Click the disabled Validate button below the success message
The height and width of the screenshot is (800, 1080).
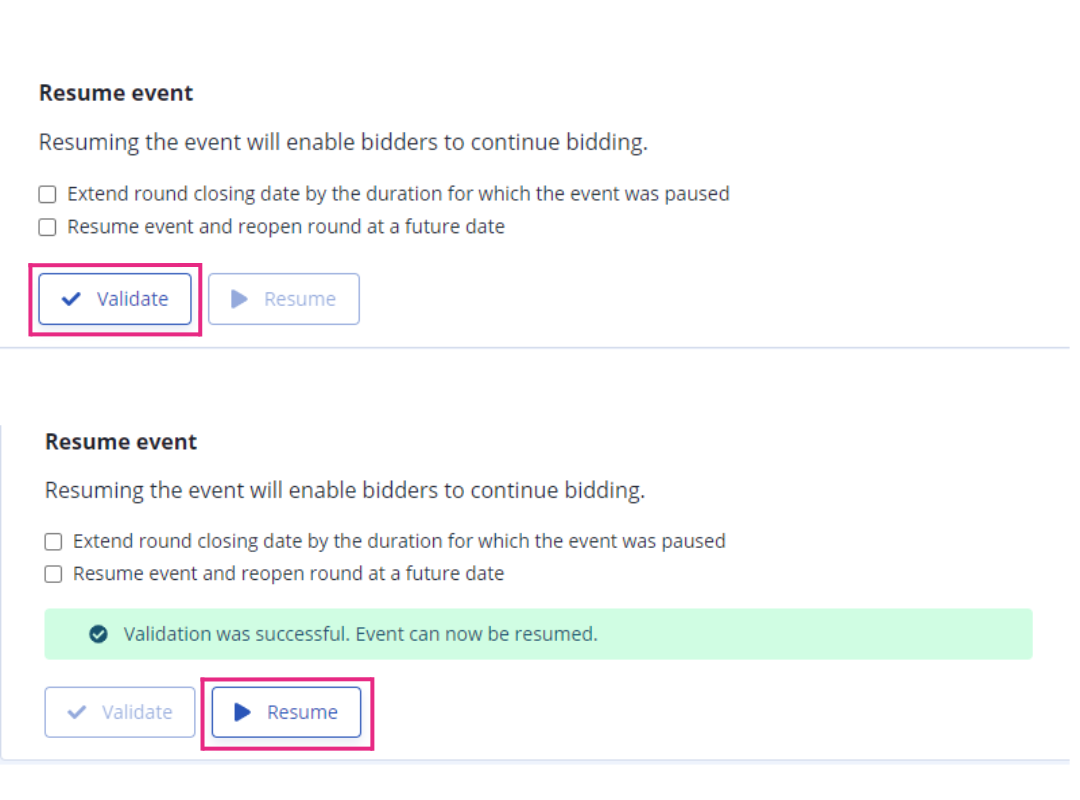(x=120, y=712)
